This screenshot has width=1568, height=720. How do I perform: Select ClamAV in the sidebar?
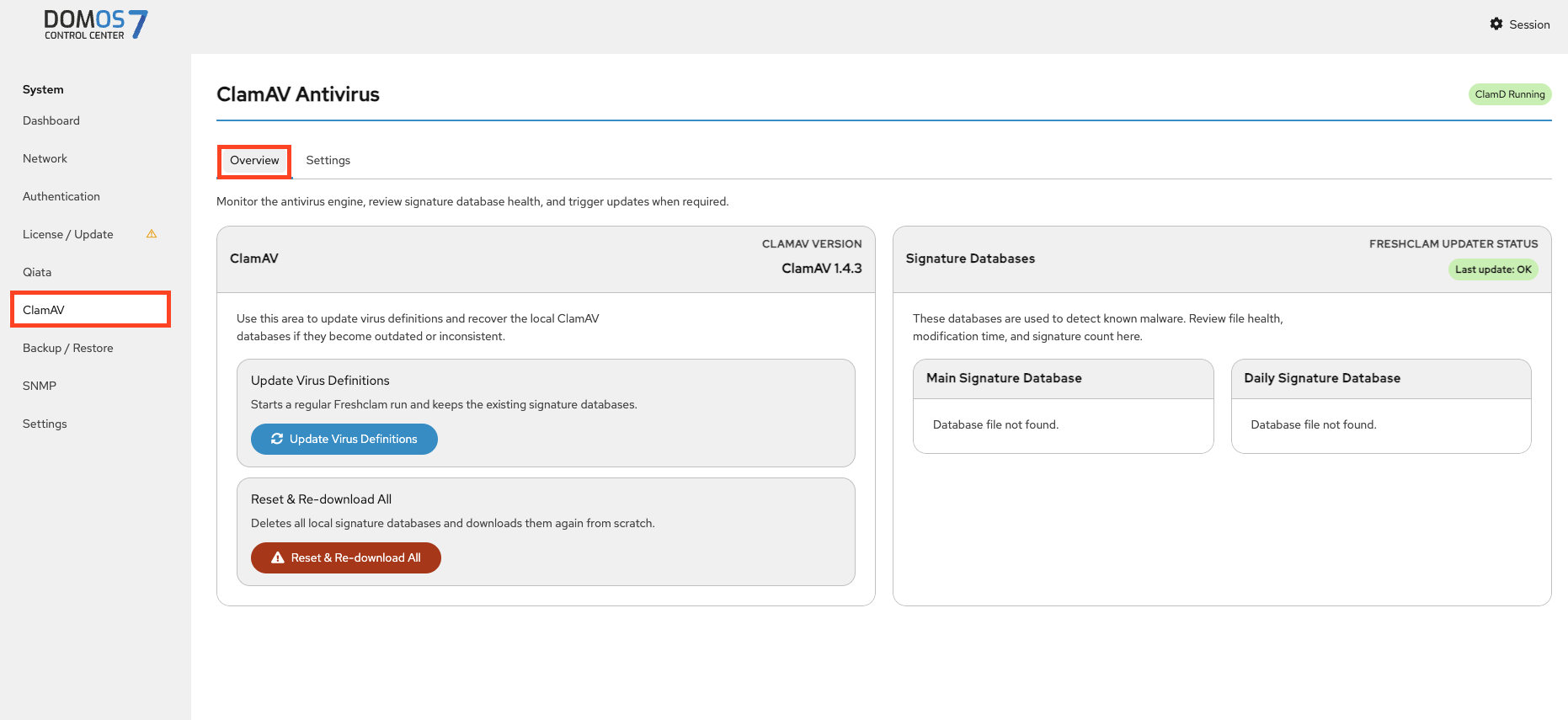point(91,310)
